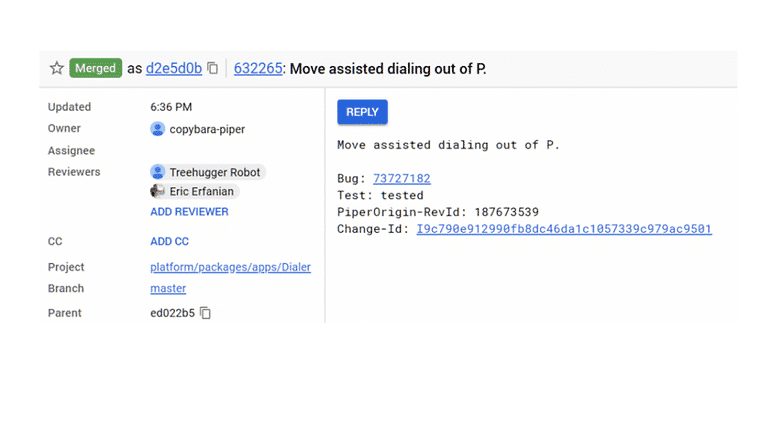Open the d2e5d0b commit link
Image resolution: width=782 pixels, height=429 pixels.
coord(174,68)
